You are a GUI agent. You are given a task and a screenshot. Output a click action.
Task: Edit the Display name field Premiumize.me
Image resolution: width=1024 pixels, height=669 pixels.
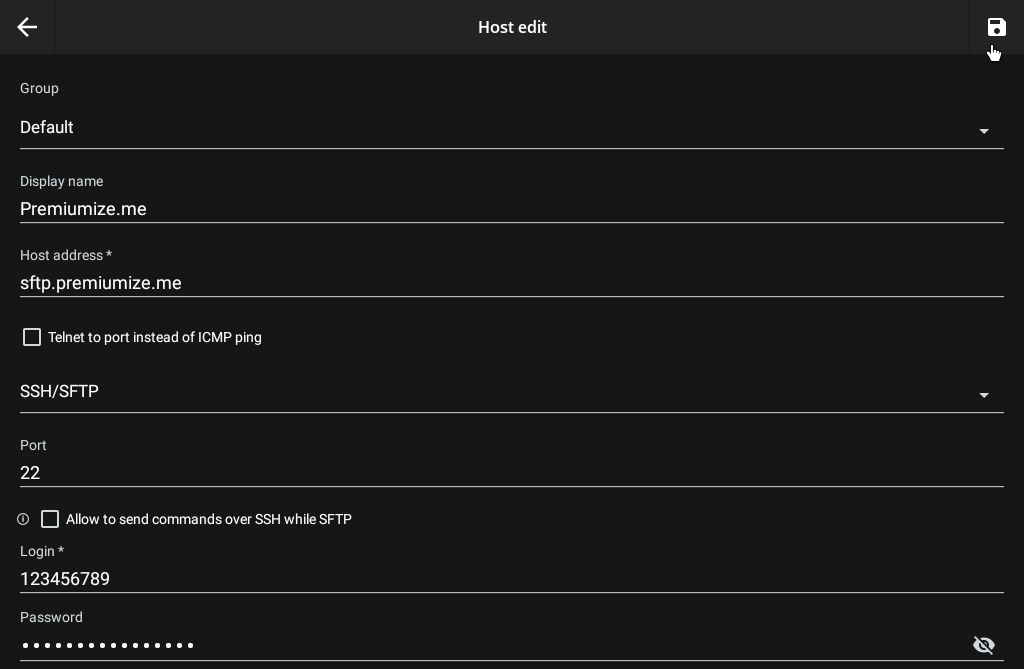511,209
